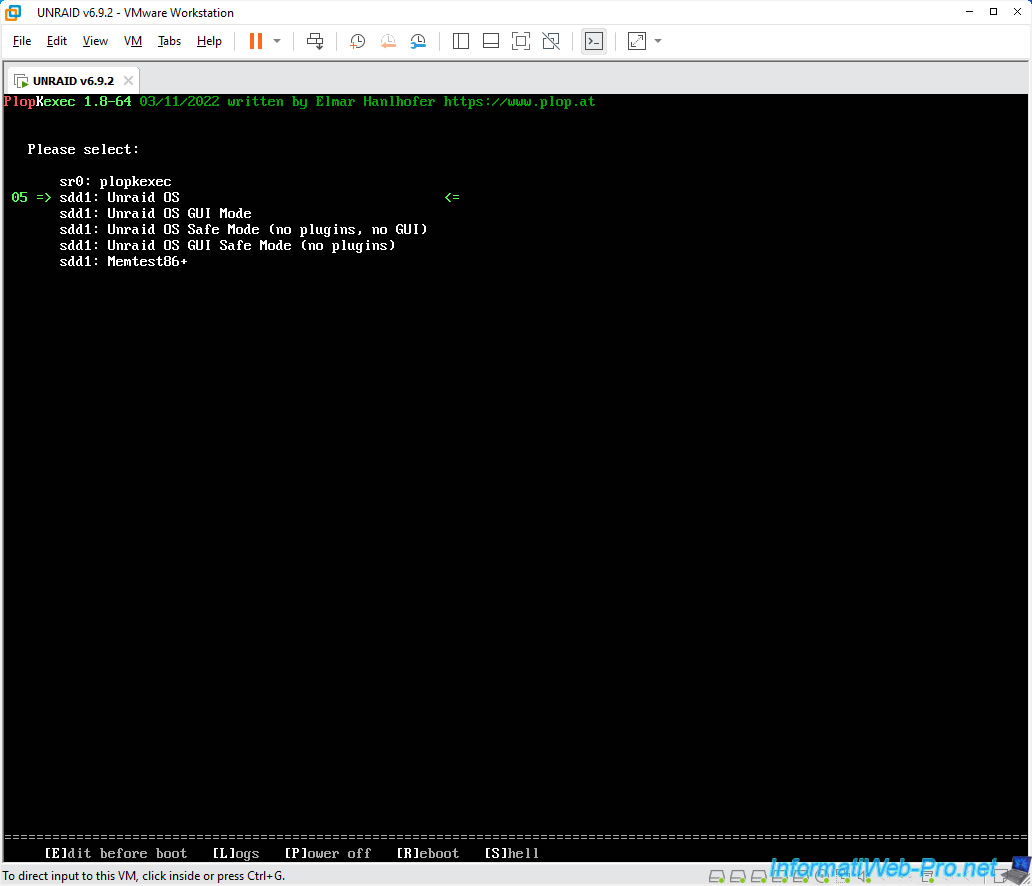Click the stretch guest display icon
The width and height of the screenshot is (1032, 886).
[637, 41]
